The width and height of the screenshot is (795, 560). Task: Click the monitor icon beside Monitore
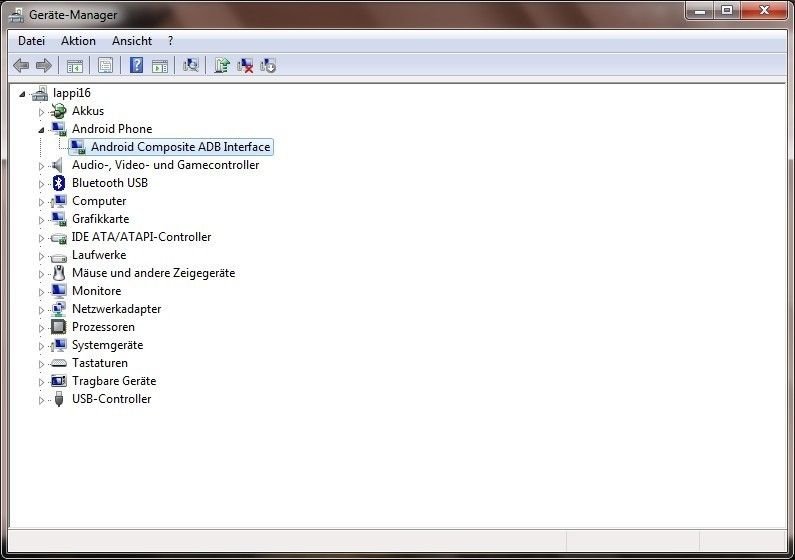59,291
